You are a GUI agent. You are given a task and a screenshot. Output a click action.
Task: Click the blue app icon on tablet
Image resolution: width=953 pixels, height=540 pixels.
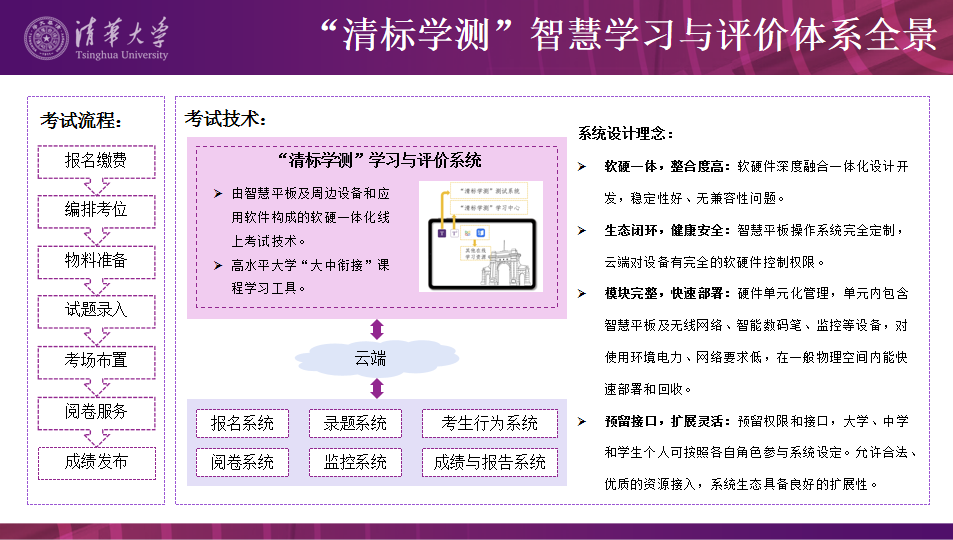point(481,233)
